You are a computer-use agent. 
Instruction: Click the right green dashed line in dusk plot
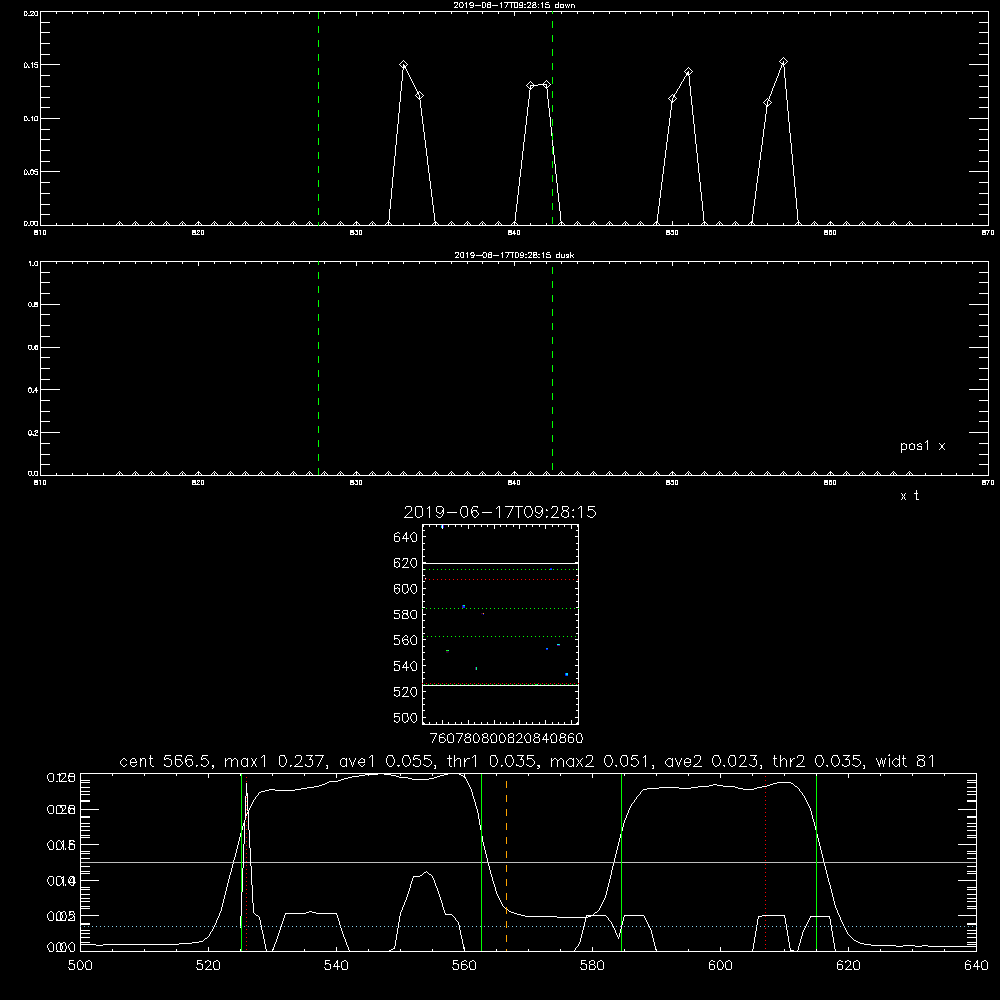click(x=552, y=368)
